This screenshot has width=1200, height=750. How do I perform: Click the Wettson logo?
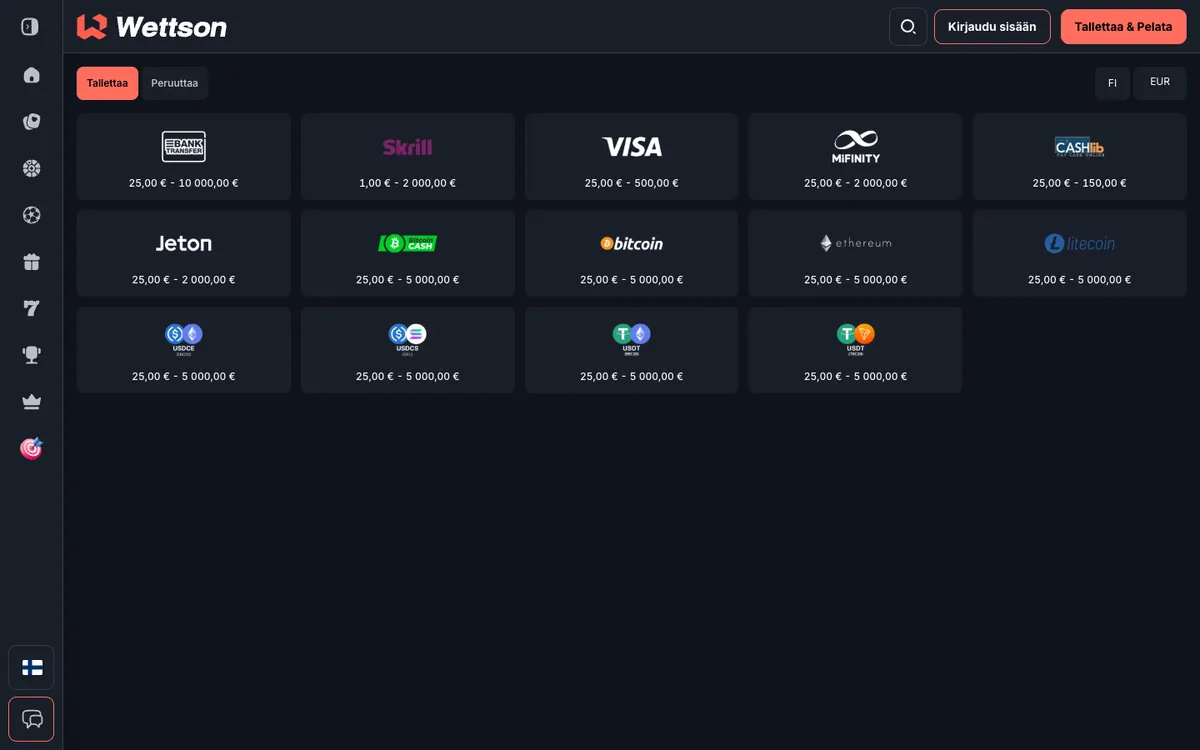(152, 27)
